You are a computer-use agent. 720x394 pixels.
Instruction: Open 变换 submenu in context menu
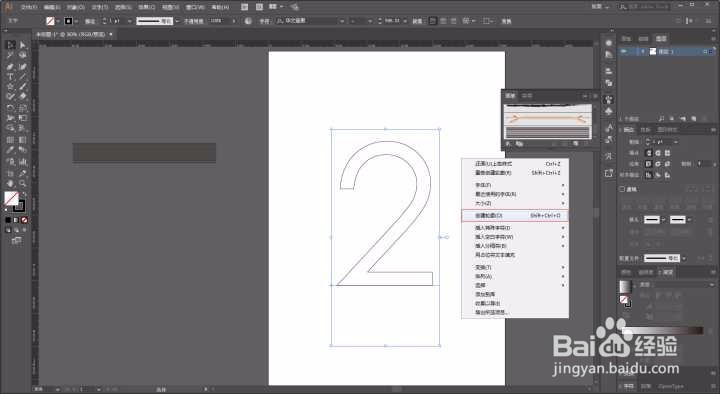pos(515,267)
